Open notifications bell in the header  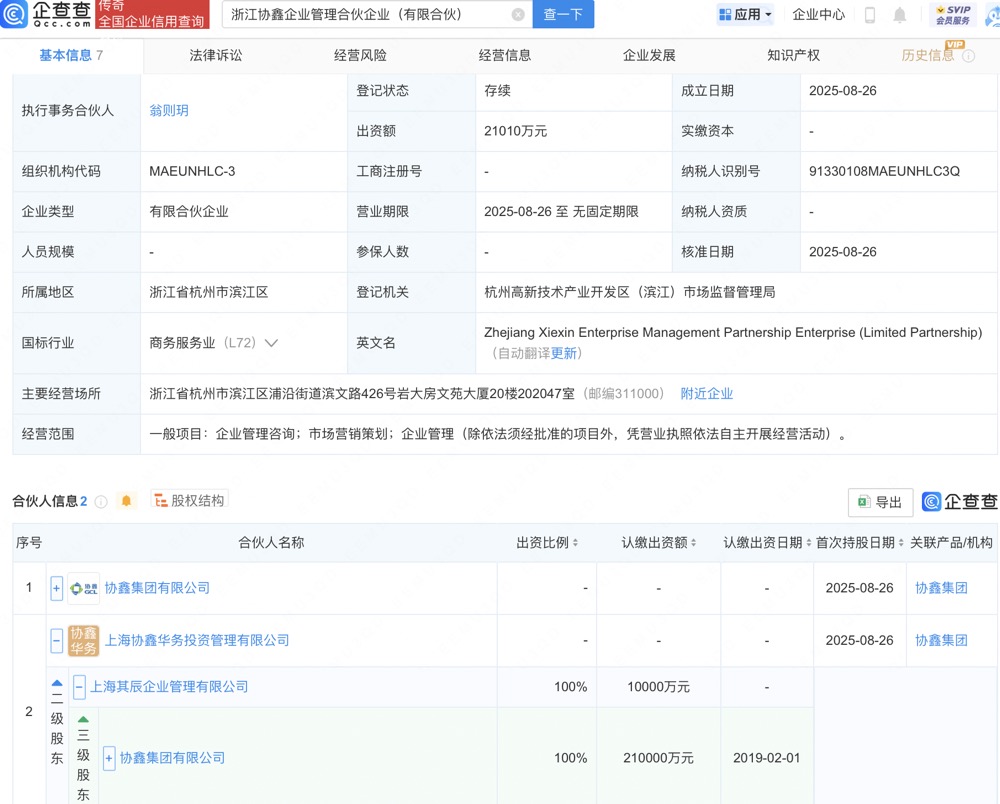(x=900, y=15)
